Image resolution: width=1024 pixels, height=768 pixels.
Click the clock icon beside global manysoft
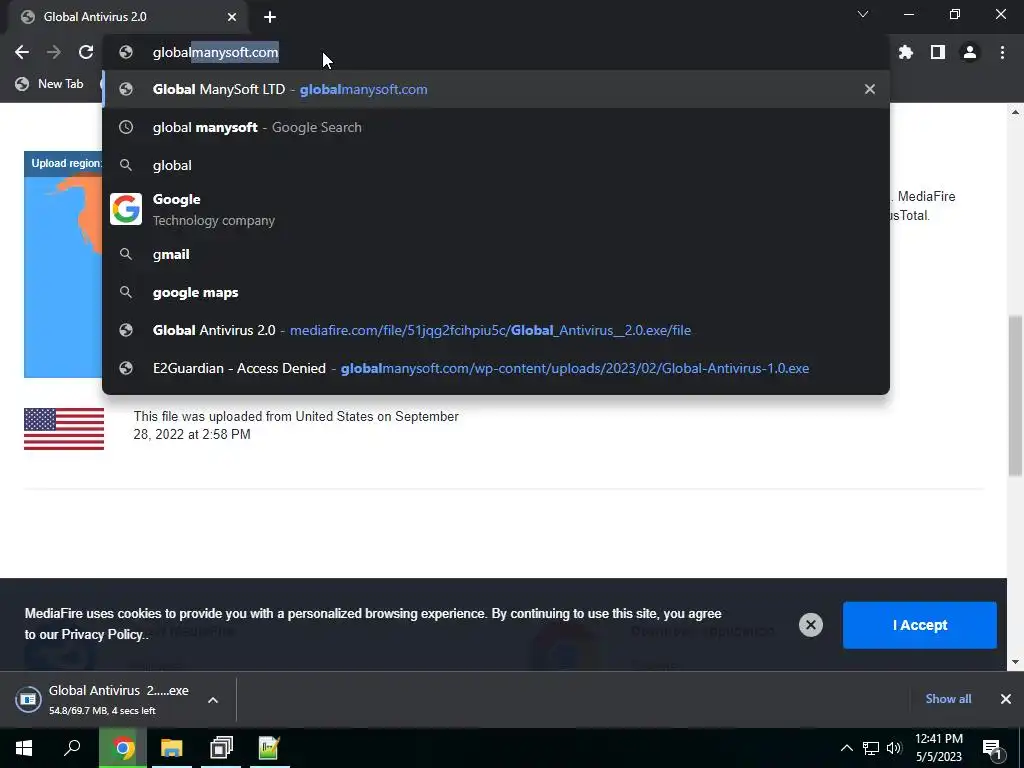click(126, 127)
